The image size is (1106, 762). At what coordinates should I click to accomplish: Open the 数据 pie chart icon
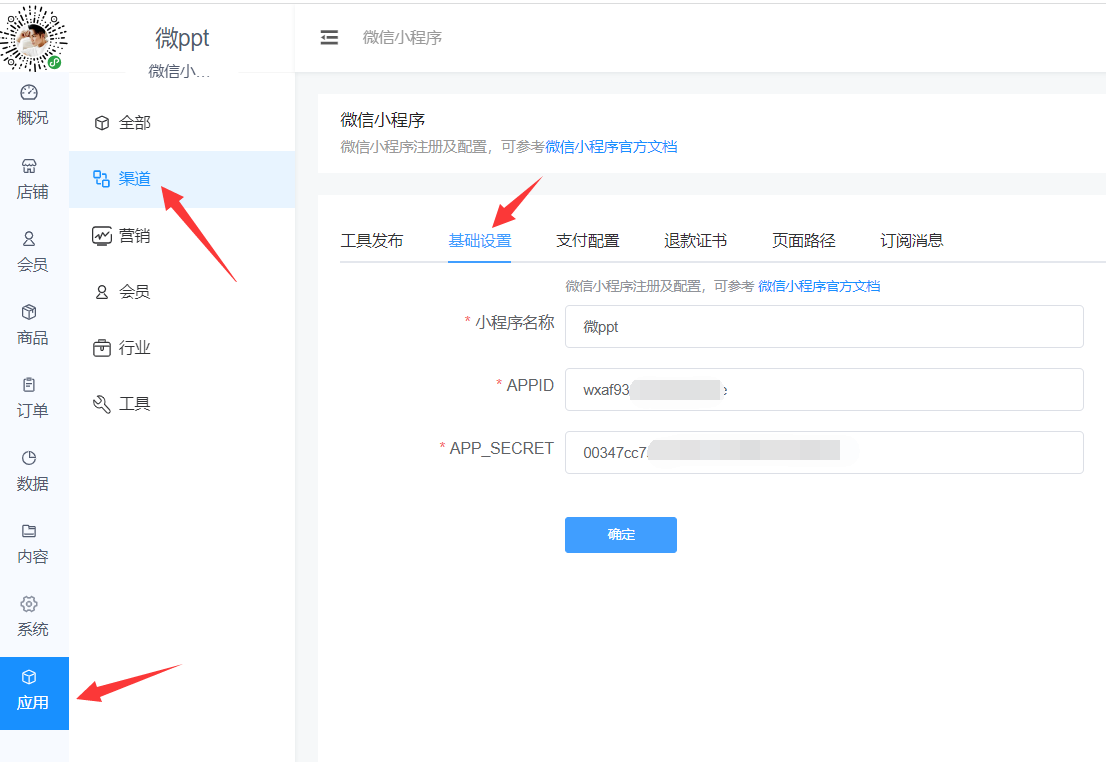click(x=29, y=458)
